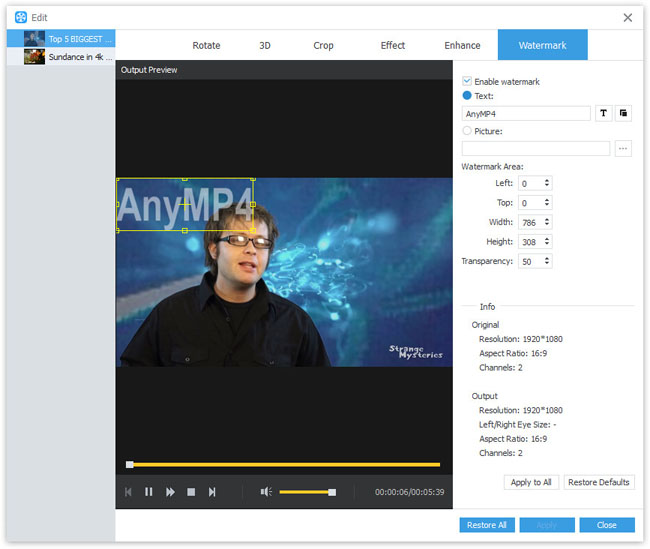Open the Enhance tab
Screen dimensions: 650x549
point(462,45)
